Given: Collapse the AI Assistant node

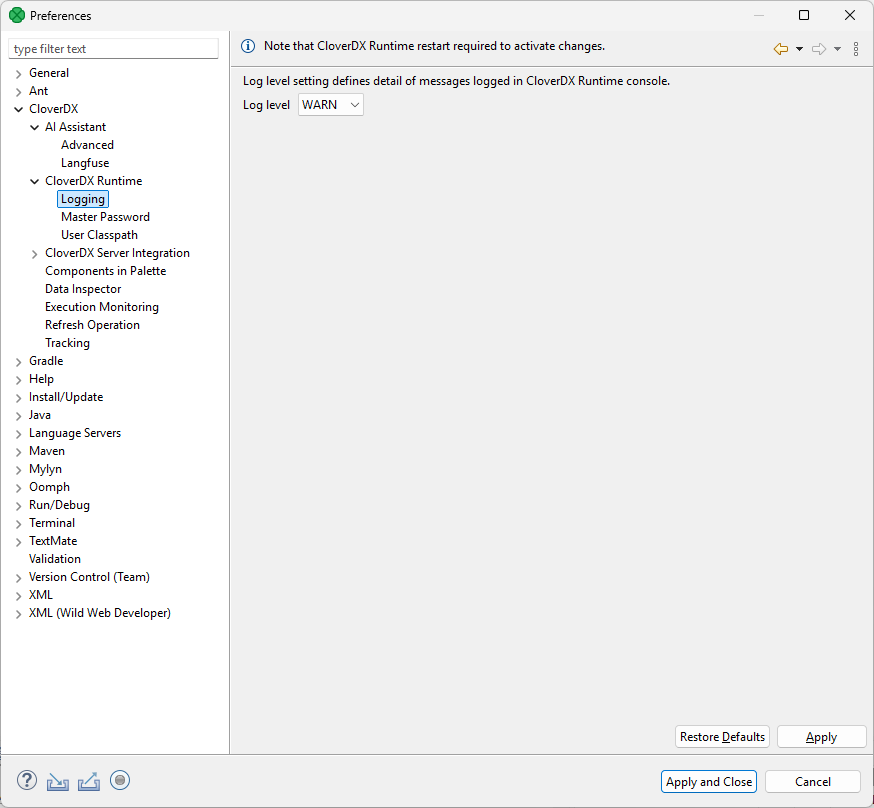Looking at the screenshot, I should (x=35, y=128).
